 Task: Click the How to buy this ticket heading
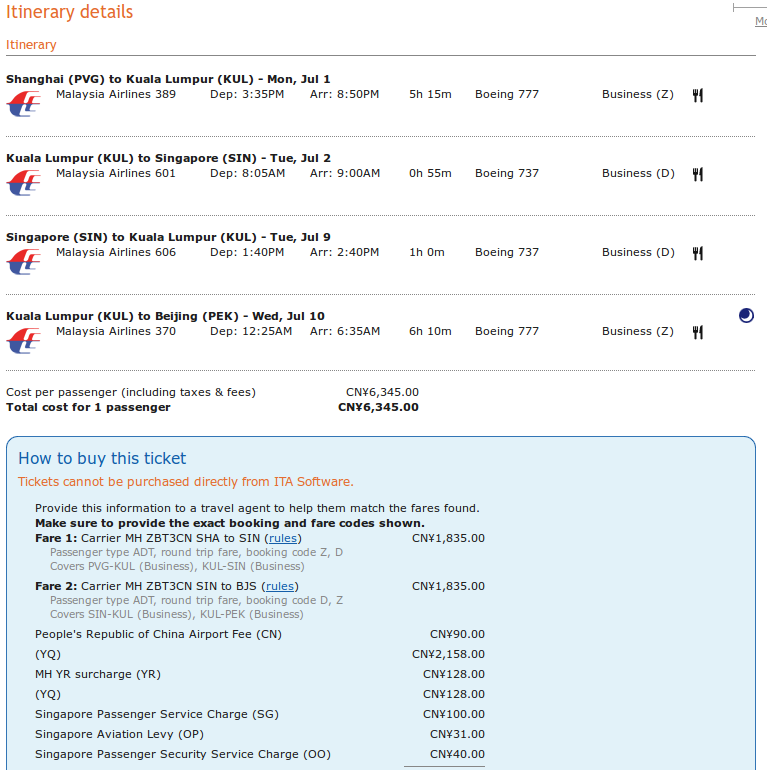pyautogui.click(x=102, y=458)
